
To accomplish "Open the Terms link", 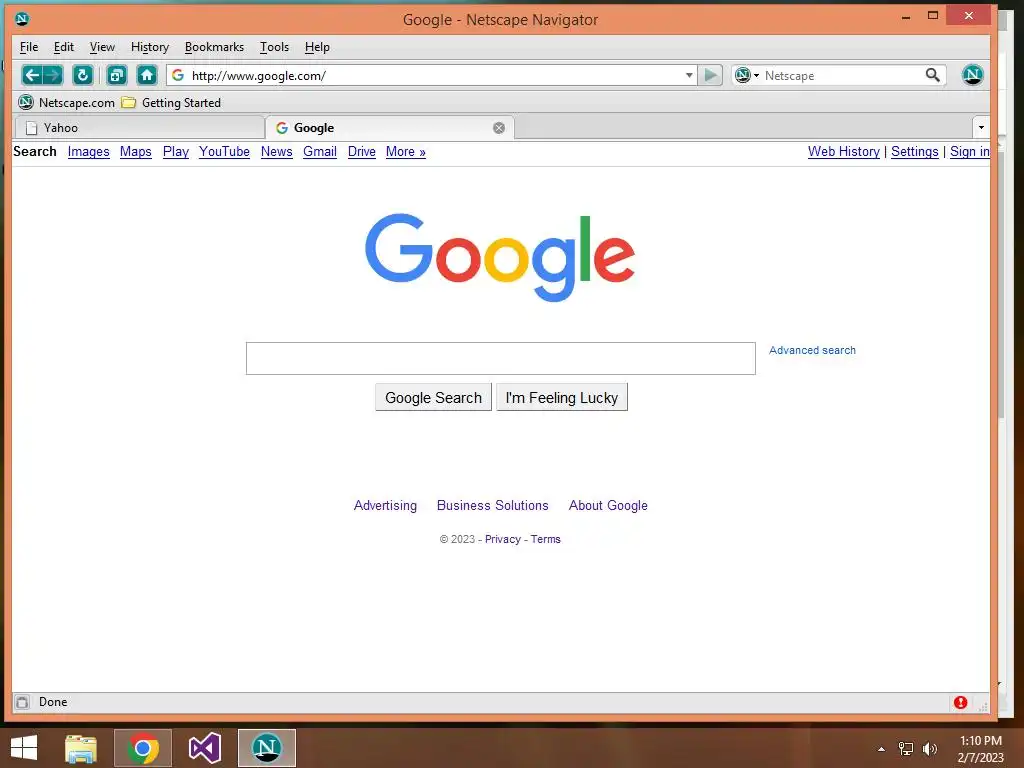I will (545, 539).
